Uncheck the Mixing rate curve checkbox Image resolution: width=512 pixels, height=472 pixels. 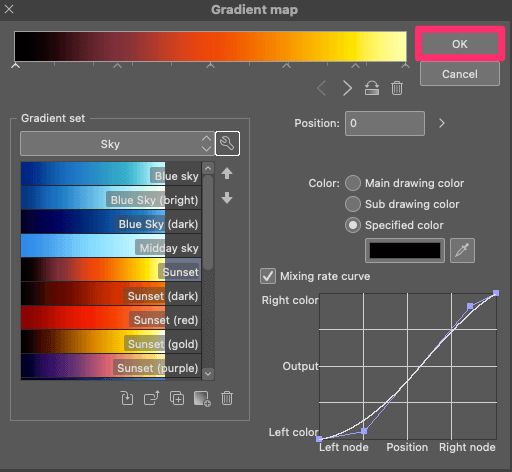[268, 276]
